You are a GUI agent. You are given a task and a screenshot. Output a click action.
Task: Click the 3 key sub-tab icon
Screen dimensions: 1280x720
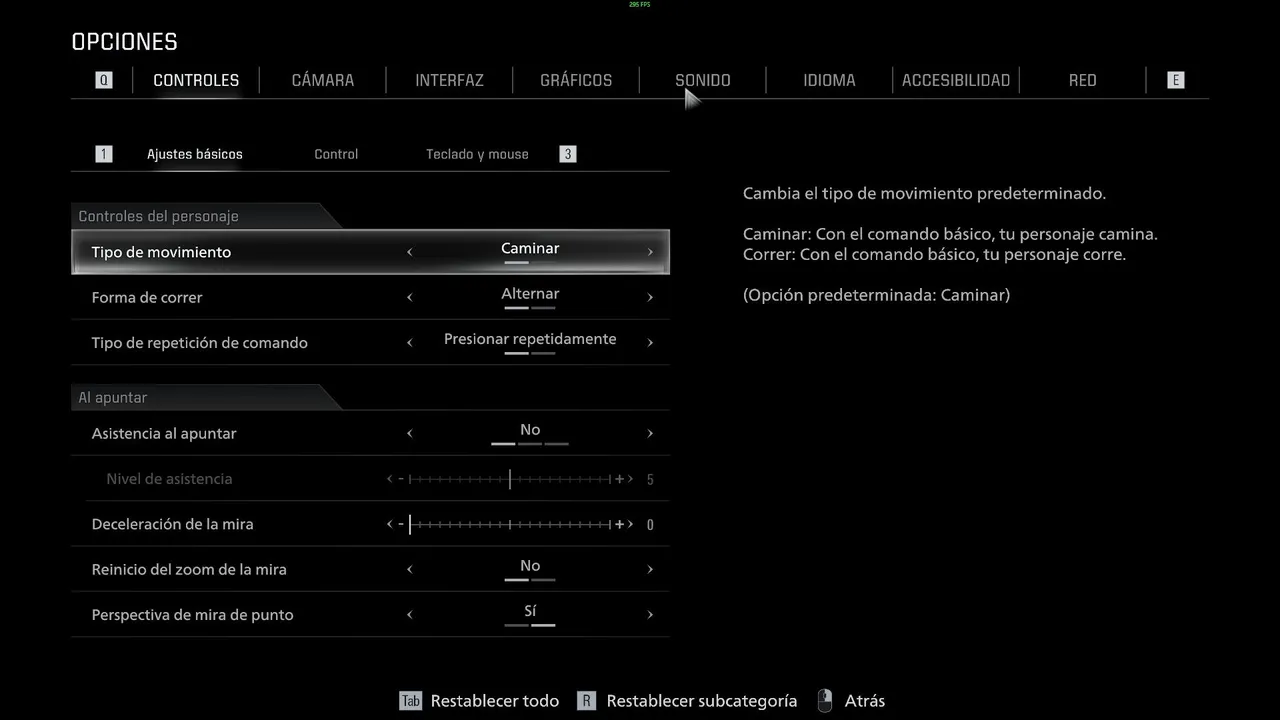click(568, 154)
